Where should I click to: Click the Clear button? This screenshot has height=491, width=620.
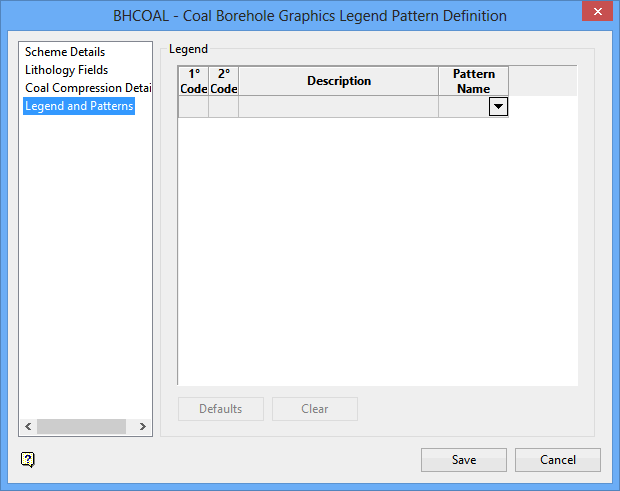click(315, 409)
